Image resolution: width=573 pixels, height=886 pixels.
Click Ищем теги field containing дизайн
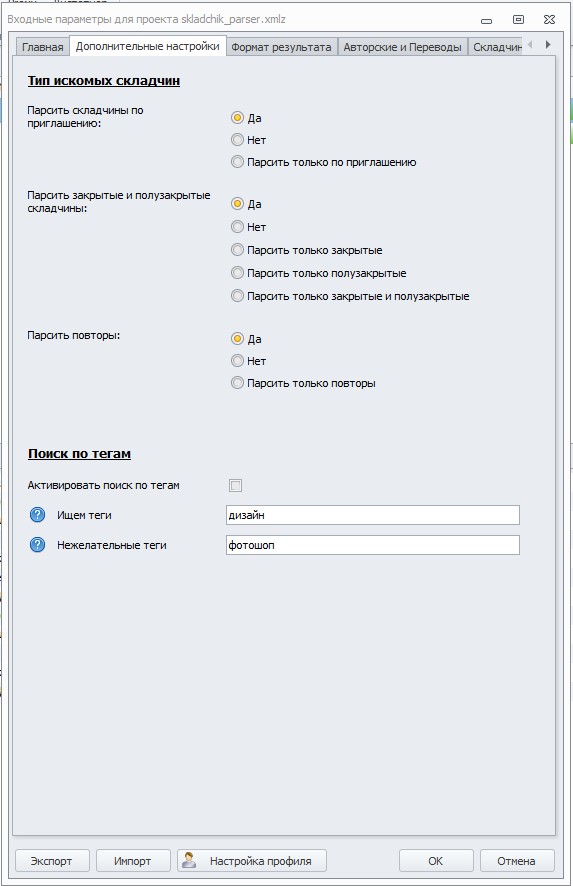[x=372, y=515]
